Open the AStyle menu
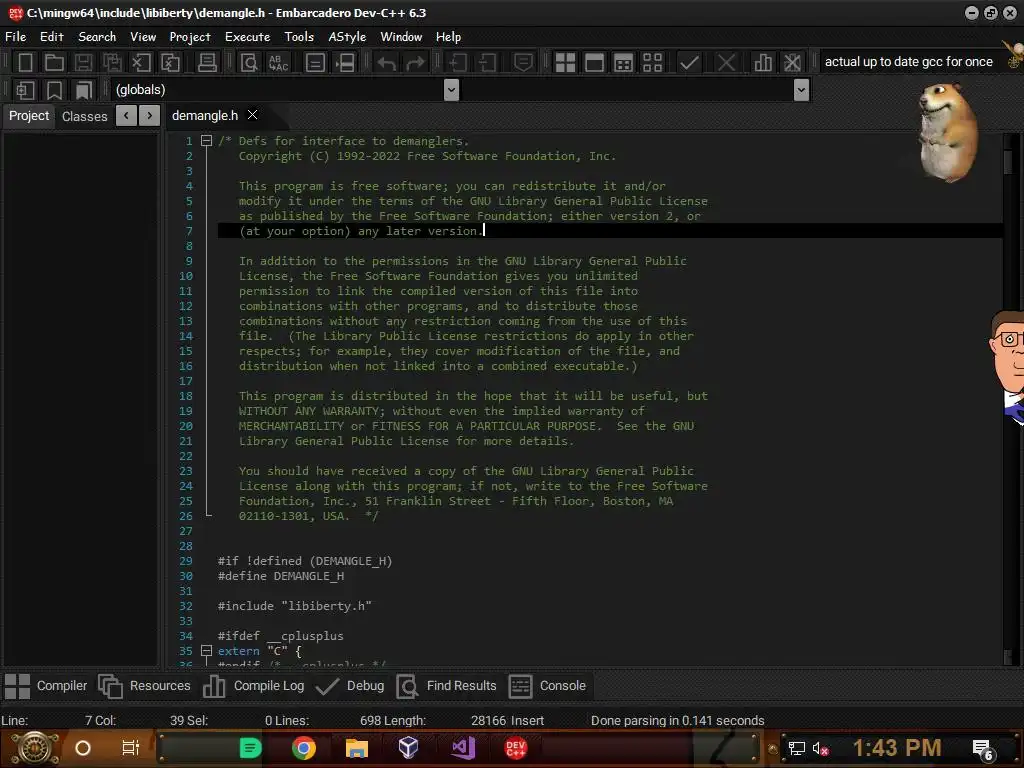This screenshot has width=1024, height=768. [x=347, y=37]
